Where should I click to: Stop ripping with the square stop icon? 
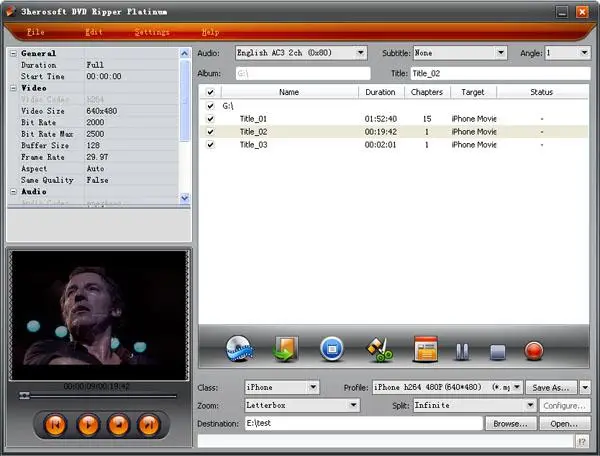(x=497, y=352)
